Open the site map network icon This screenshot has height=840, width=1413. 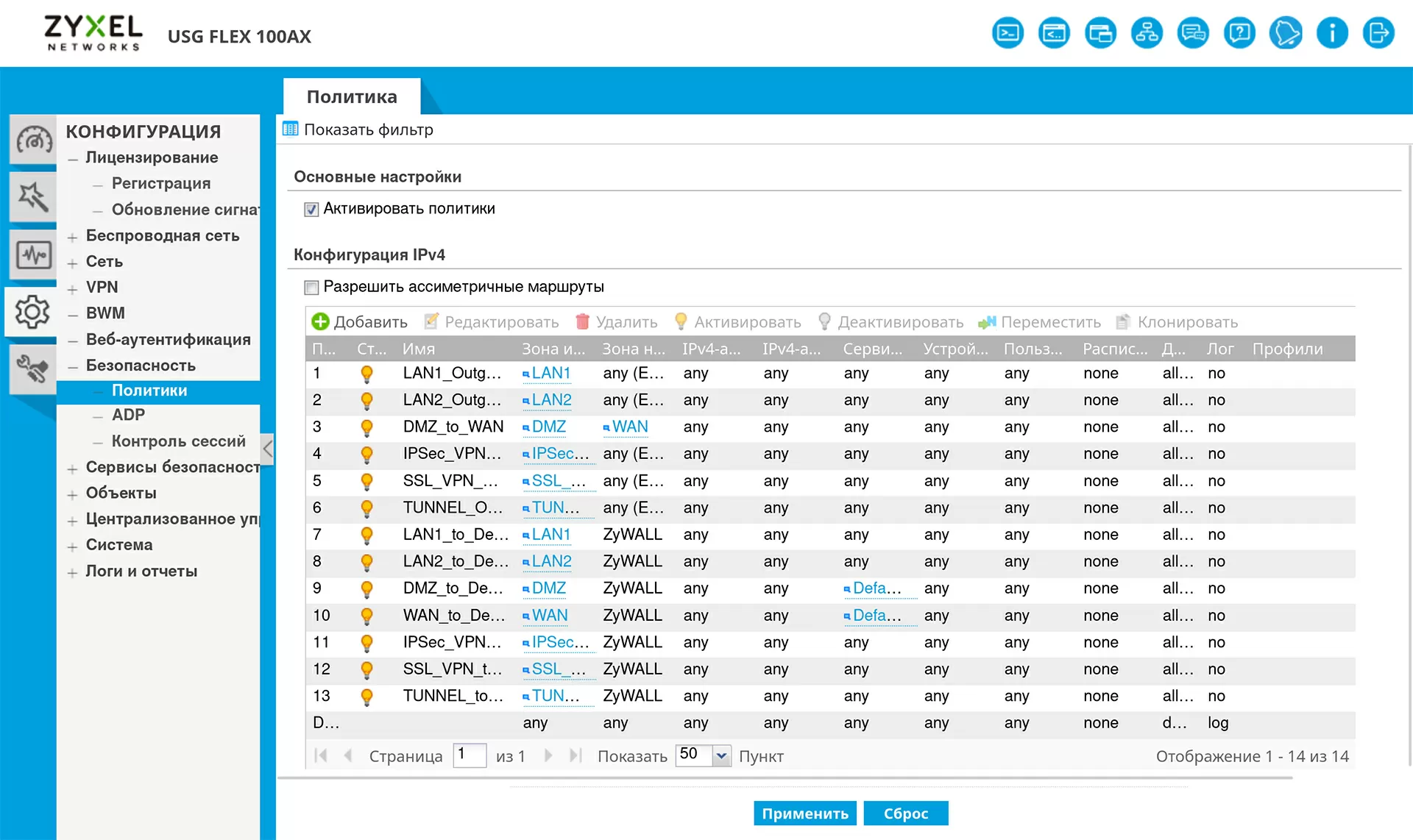pyautogui.click(x=1147, y=33)
